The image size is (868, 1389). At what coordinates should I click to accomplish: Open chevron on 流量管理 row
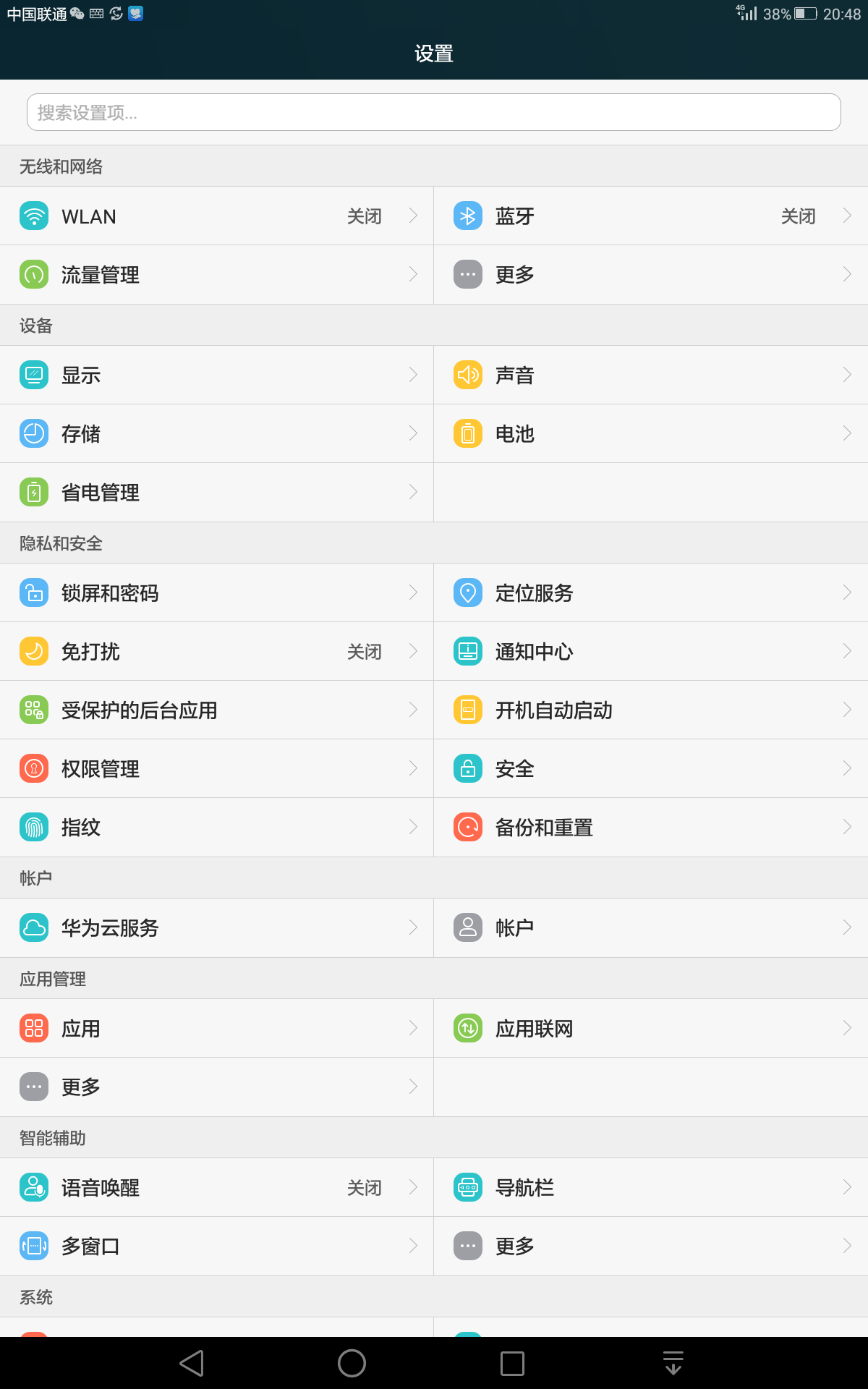coord(414,274)
